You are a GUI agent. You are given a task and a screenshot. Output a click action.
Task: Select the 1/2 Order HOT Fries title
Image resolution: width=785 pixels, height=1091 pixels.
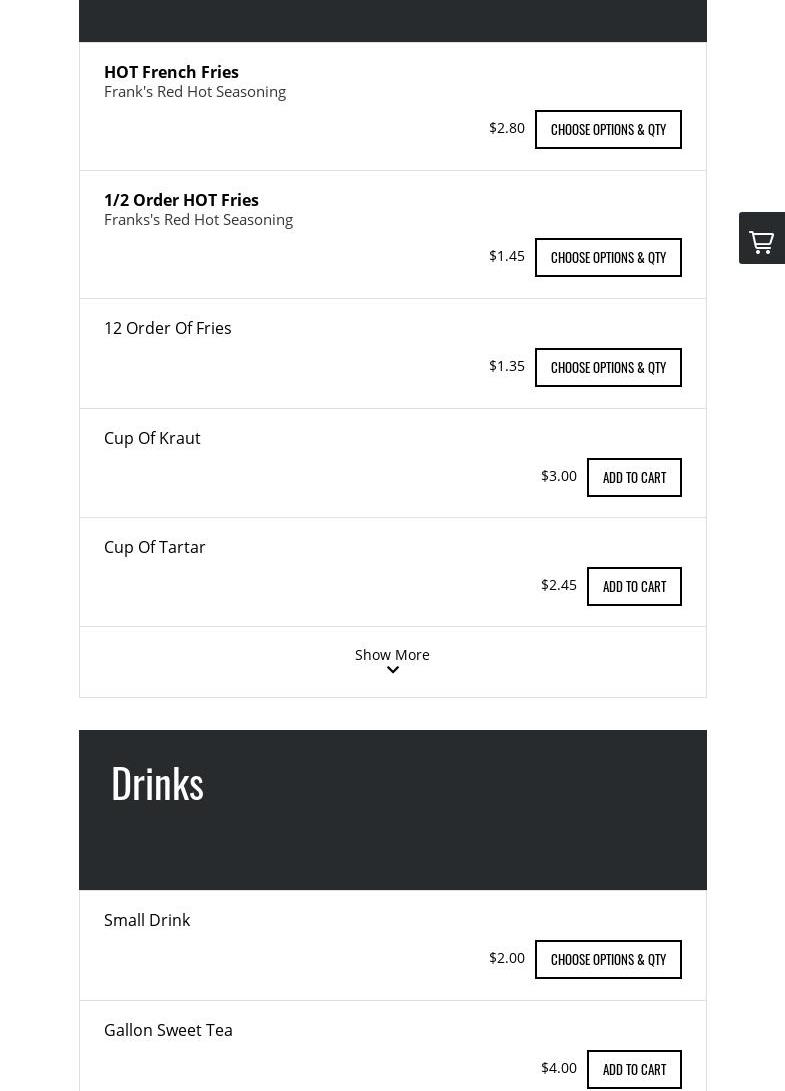pos(181,200)
